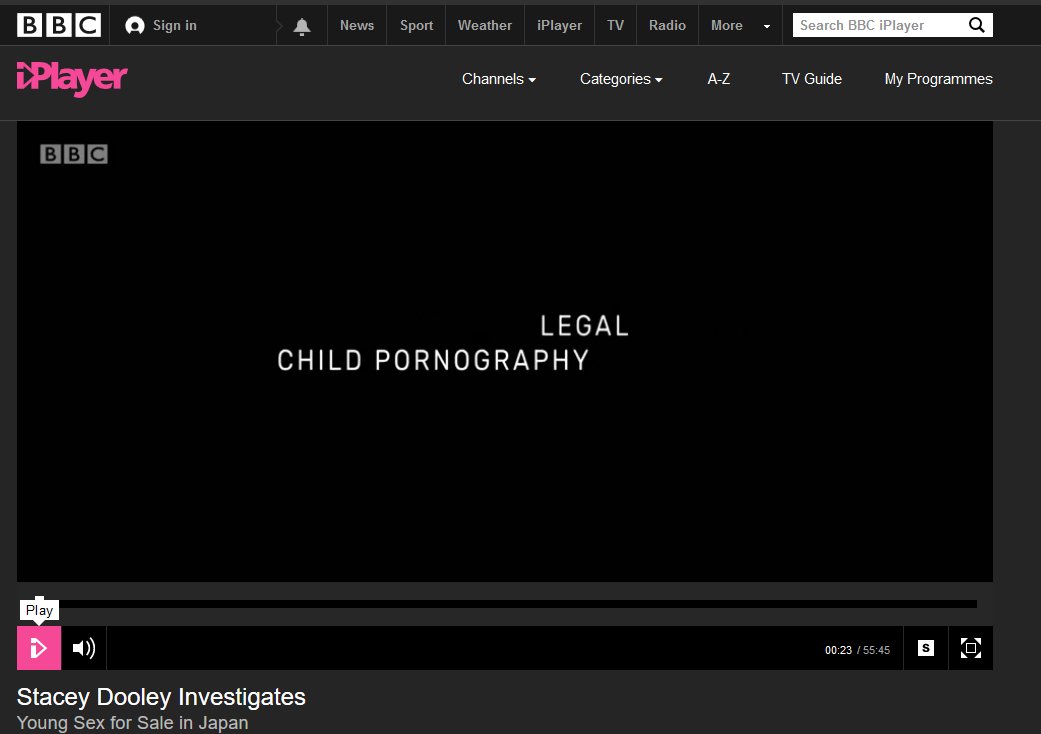This screenshot has height=734, width=1041.
Task: Click the 00:23 / 55:45 time display
Action: tap(857, 650)
